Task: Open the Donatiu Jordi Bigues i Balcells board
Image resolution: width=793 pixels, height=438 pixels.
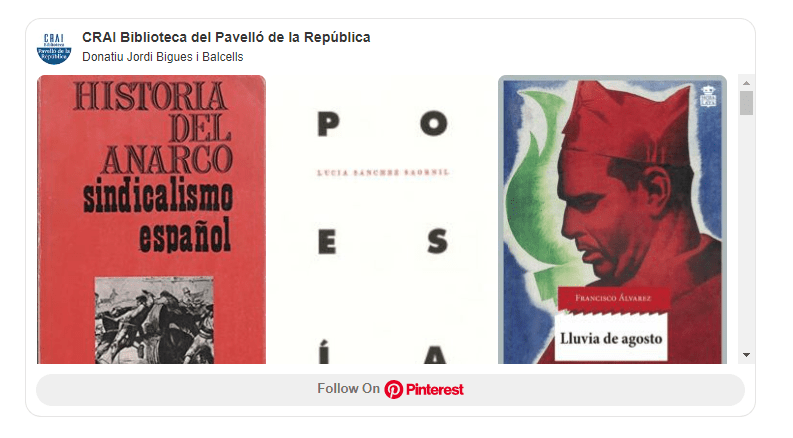Action: (162, 57)
